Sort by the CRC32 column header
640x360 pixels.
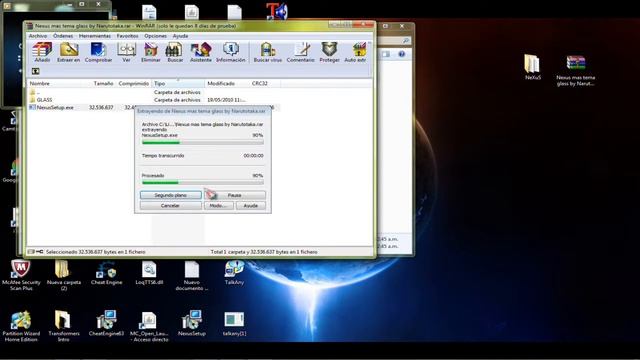pos(264,83)
